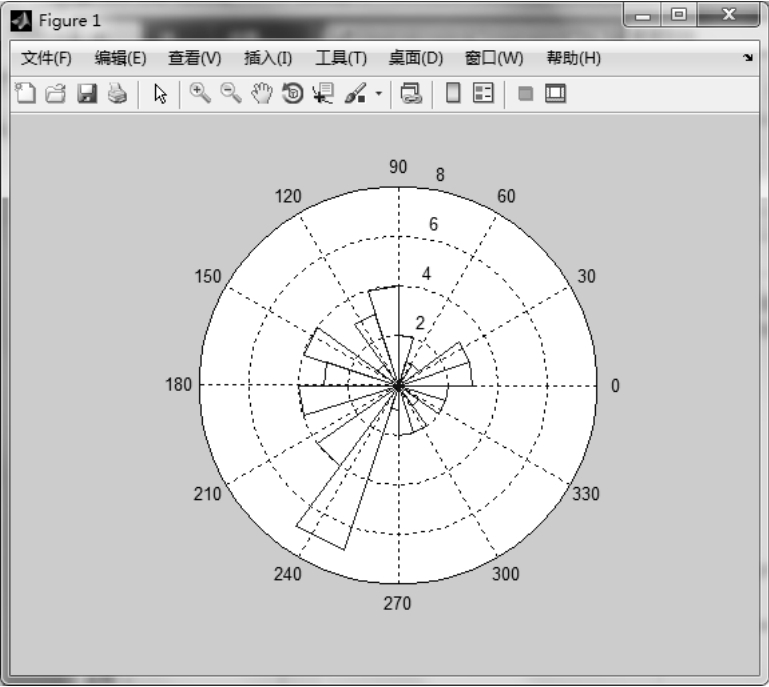Save the figure with the floppy disk icon
Image resolution: width=769 pixels, height=687 pixels.
(87, 94)
